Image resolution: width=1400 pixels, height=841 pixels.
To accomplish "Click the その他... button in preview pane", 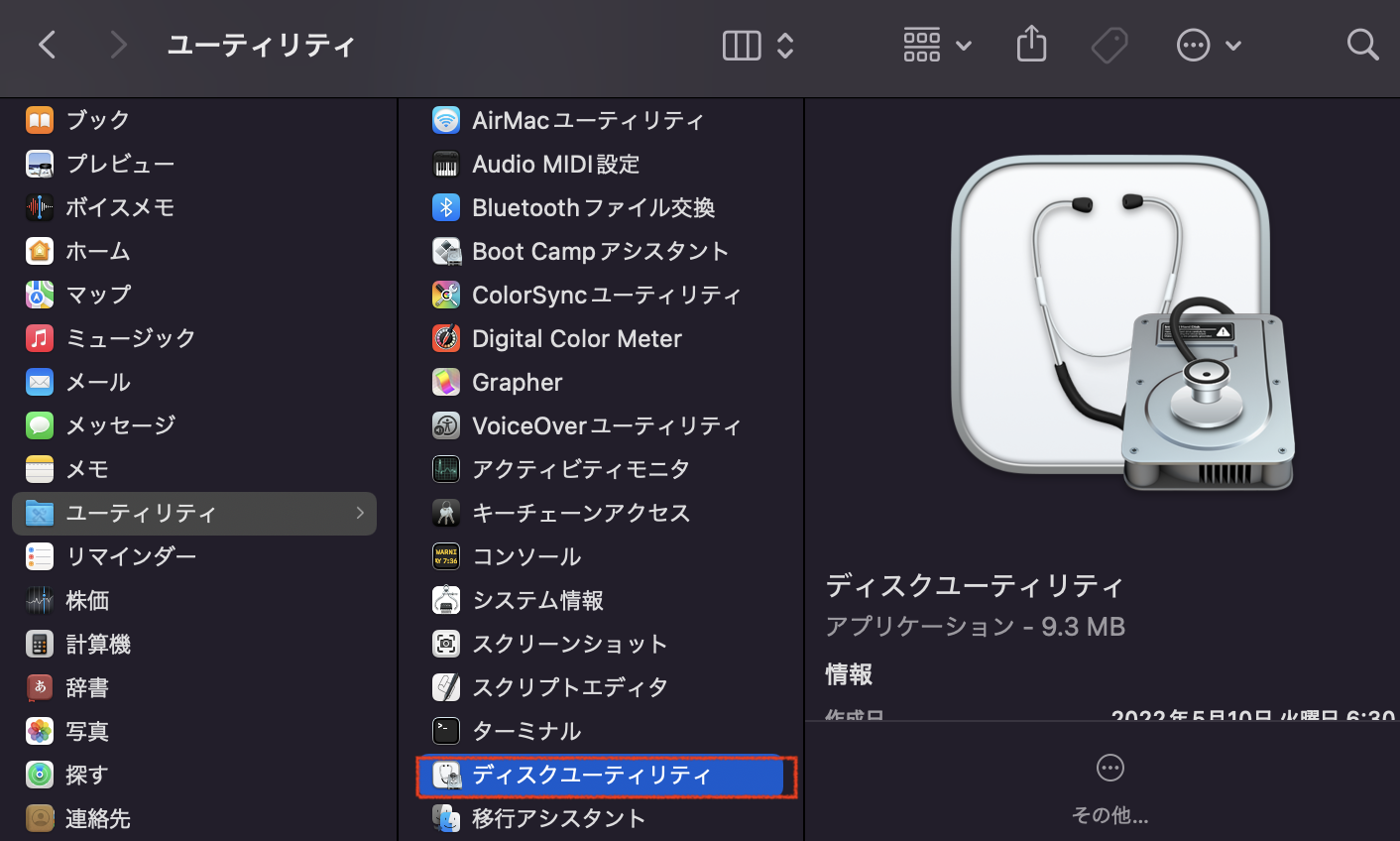I will [1109, 789].
